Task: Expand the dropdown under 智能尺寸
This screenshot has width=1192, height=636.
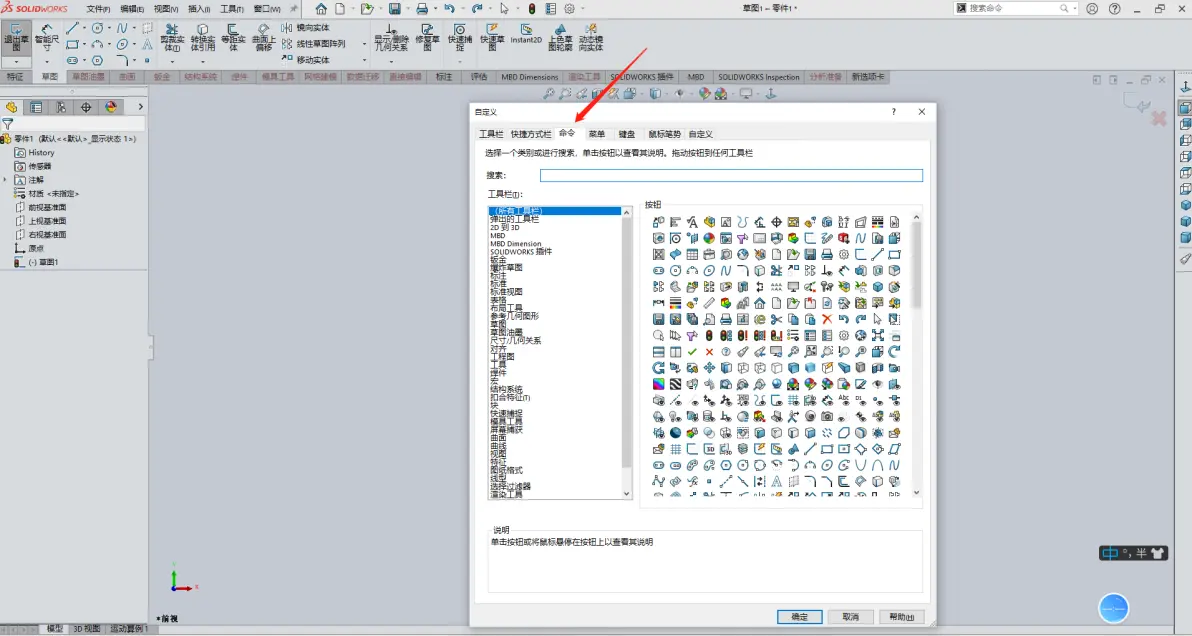Action: (46, 62)
